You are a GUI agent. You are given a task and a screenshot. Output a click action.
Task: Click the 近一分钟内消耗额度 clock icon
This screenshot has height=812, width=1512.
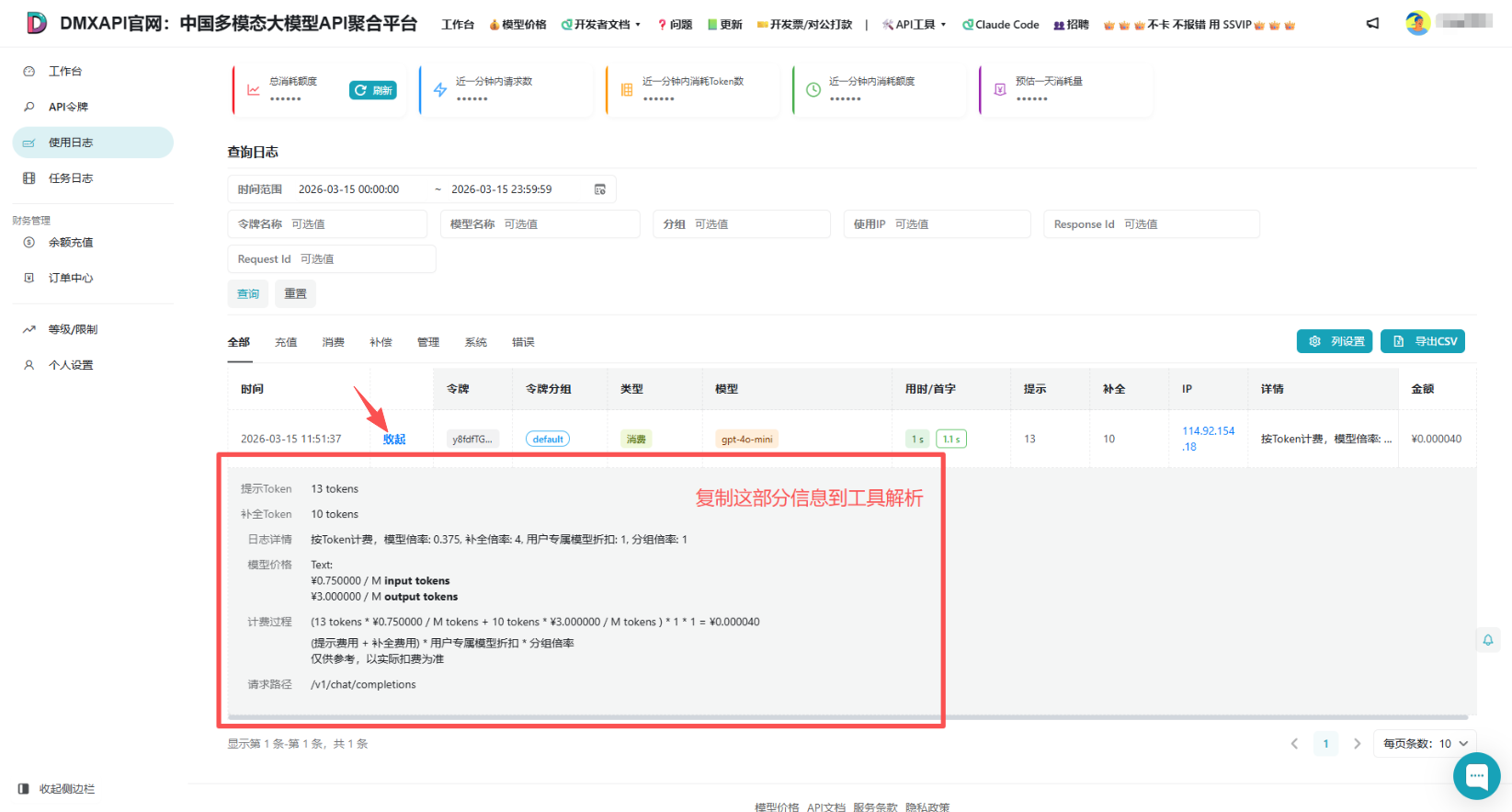click(x=813, y=90)
